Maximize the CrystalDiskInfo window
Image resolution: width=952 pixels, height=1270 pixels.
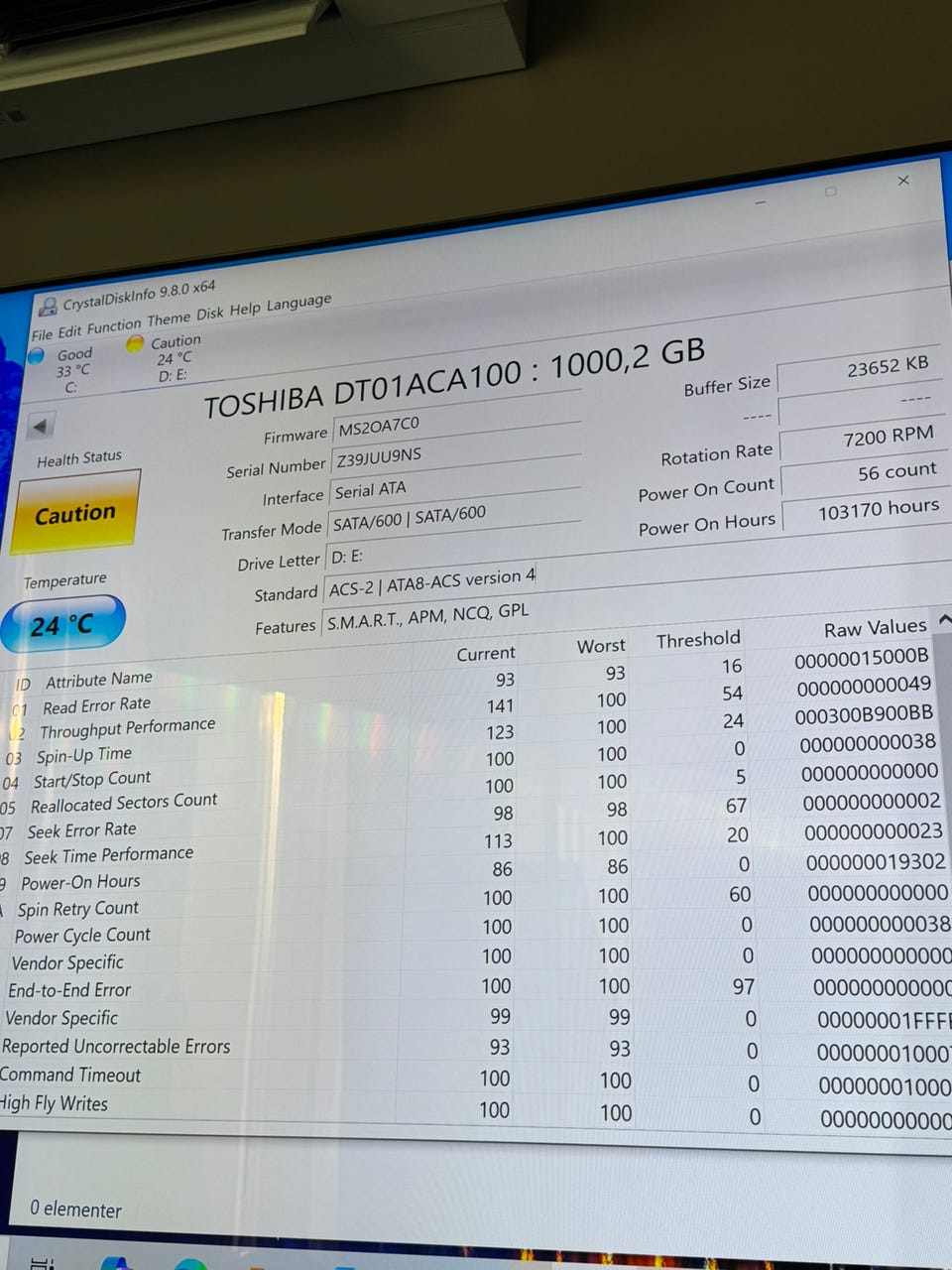click(831, 191)
